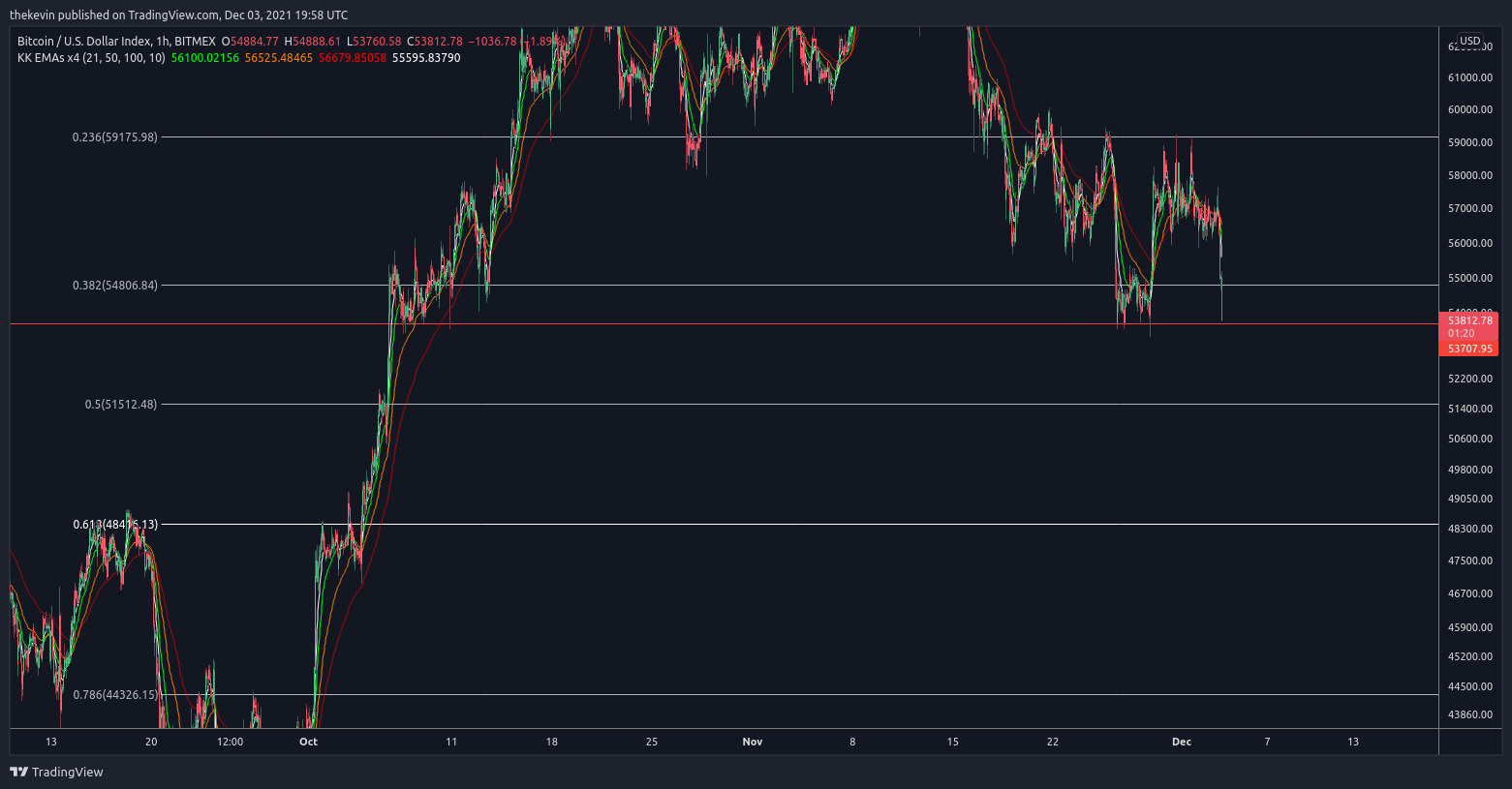Click the 12:00 label on time axis

point(230,742)
